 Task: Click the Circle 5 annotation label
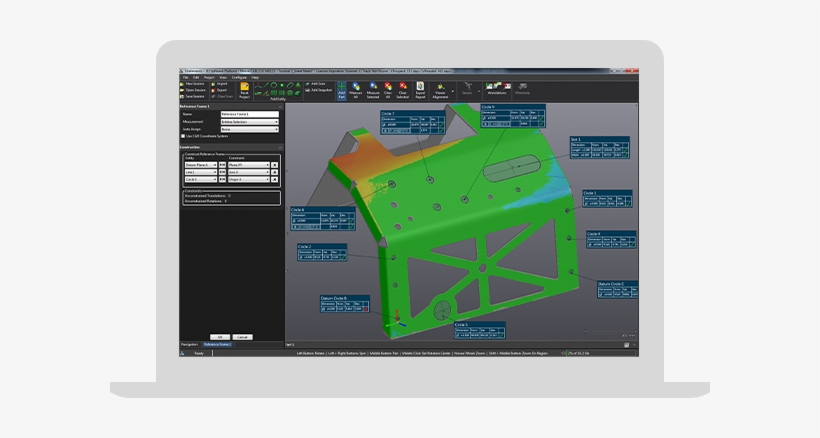(480, 330)
